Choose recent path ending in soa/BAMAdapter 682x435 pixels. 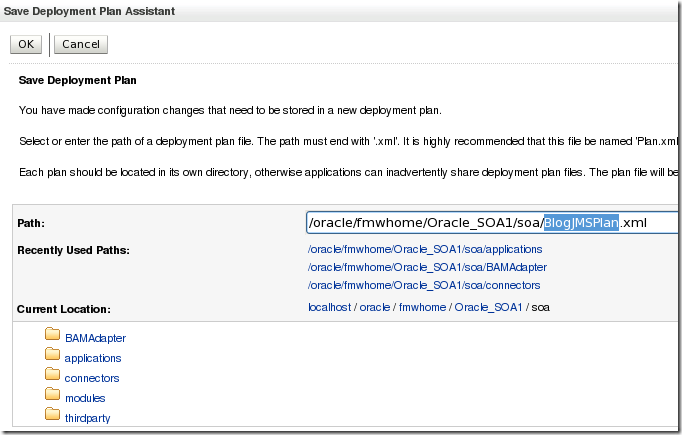427,267
